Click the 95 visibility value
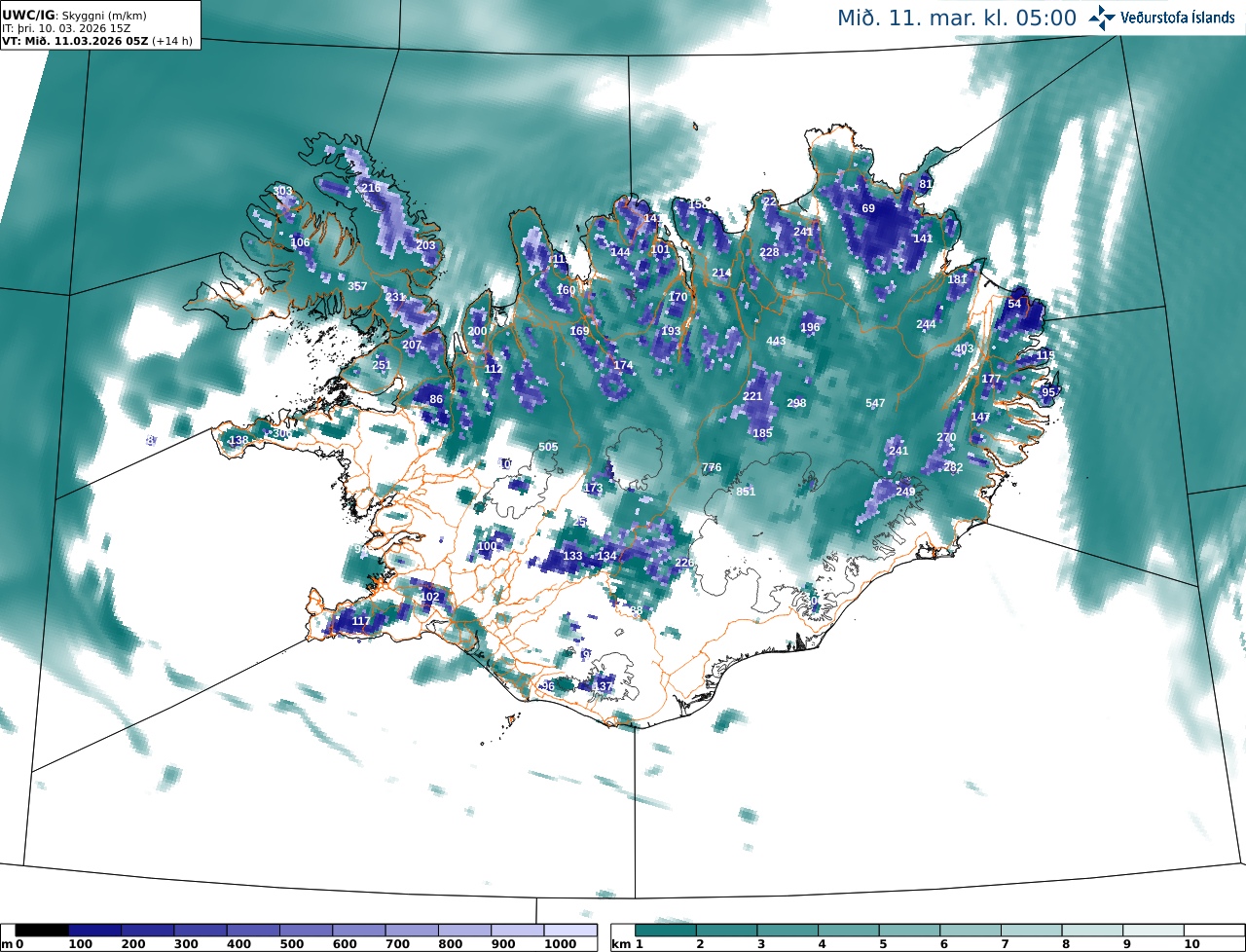The height and width of the screenshot is (952, 1246). coord(1048,392)
